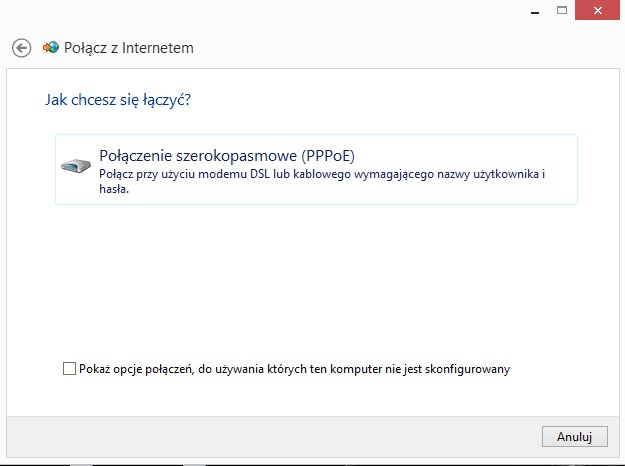Enable the Pokaż opcje połączeń checkbox
The width and height of the screenshot is (625, 466).
coord(69,369)
